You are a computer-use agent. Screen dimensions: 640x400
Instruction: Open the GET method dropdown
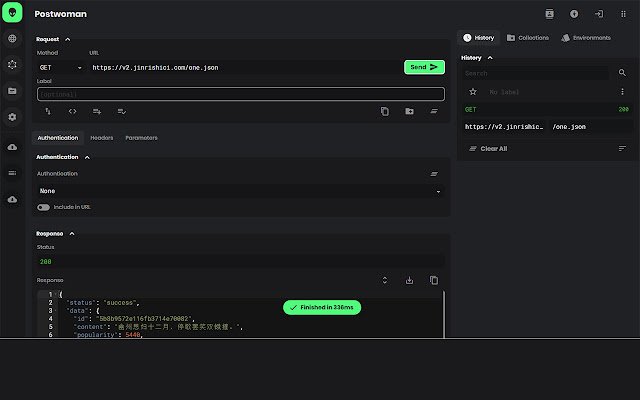coord(60,67)
